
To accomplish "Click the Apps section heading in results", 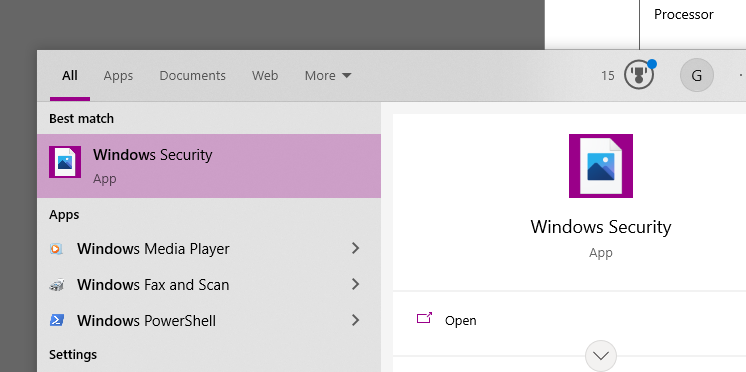I will pyautogui.click(x=64, y=215).
